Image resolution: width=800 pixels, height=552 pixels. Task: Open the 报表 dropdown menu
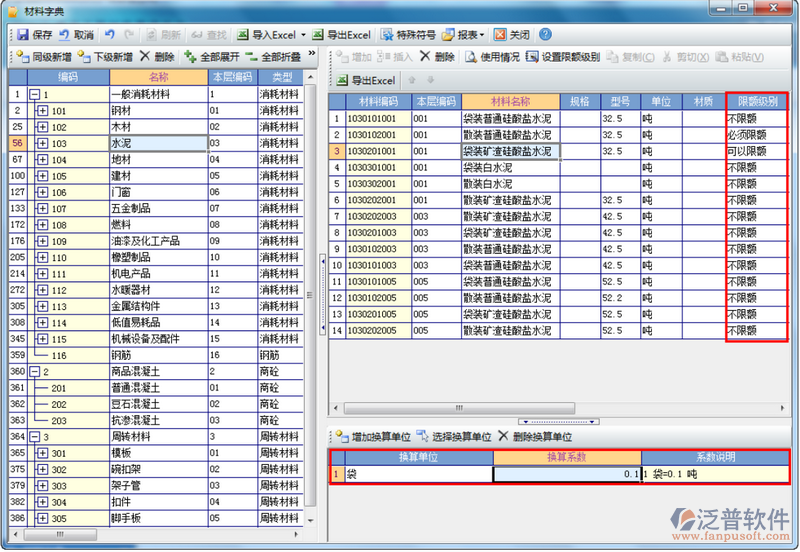click(x=482, y=35)
